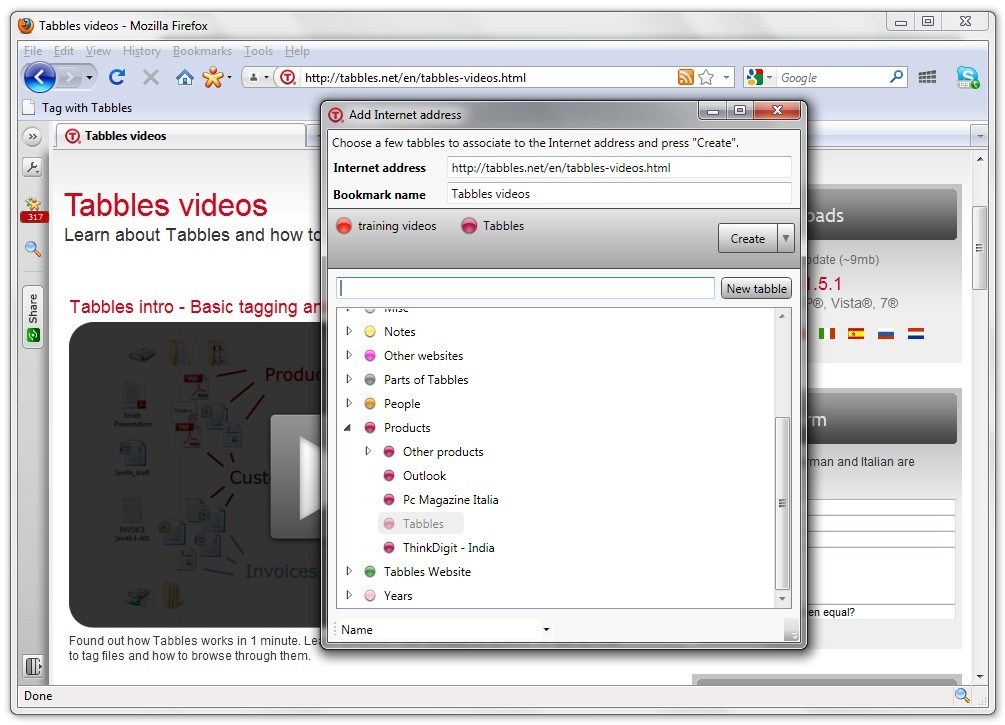This screenshot has width=1005, height=725.
Task: Click scroll-down arrow of tabble list
Action: [782, 599]
